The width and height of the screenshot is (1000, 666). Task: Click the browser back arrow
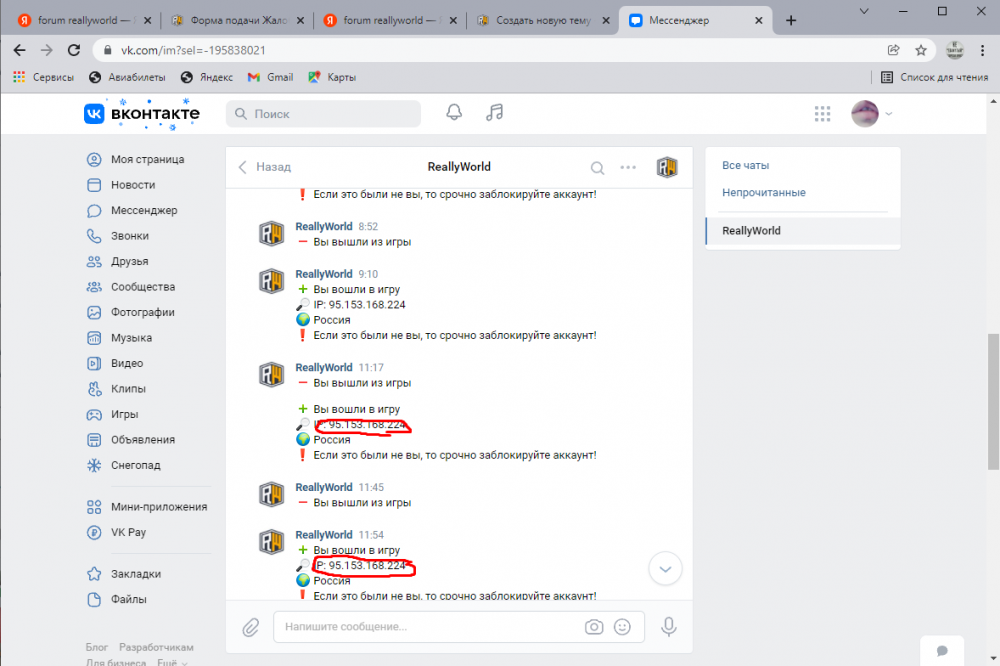click(20, 50)
